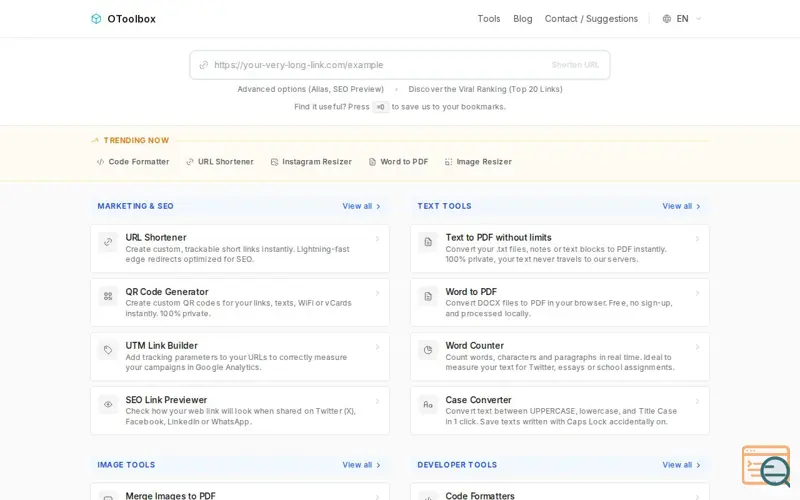Open the URL Shortener tool title

point(156,237)
